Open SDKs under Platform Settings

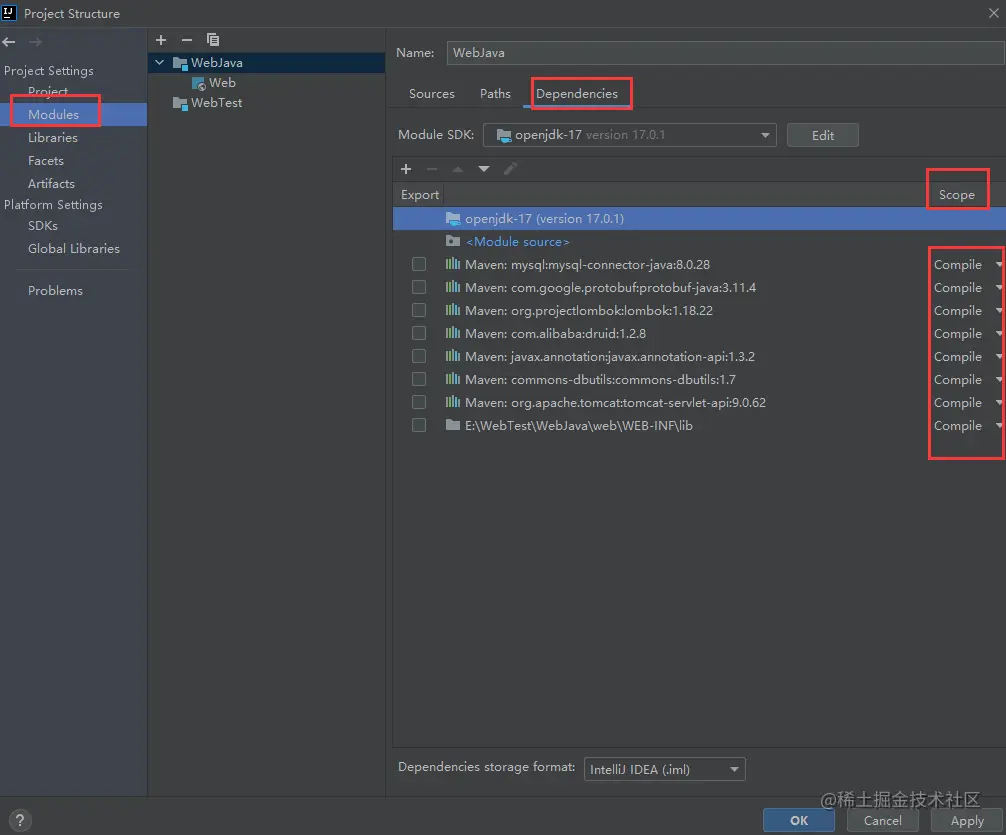click(x=43, y=226)
